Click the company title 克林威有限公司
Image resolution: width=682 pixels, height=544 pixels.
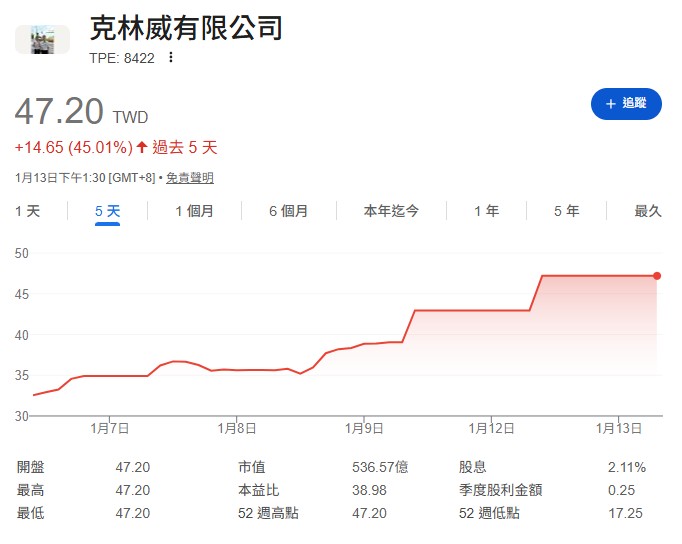(x=186, y=28)
